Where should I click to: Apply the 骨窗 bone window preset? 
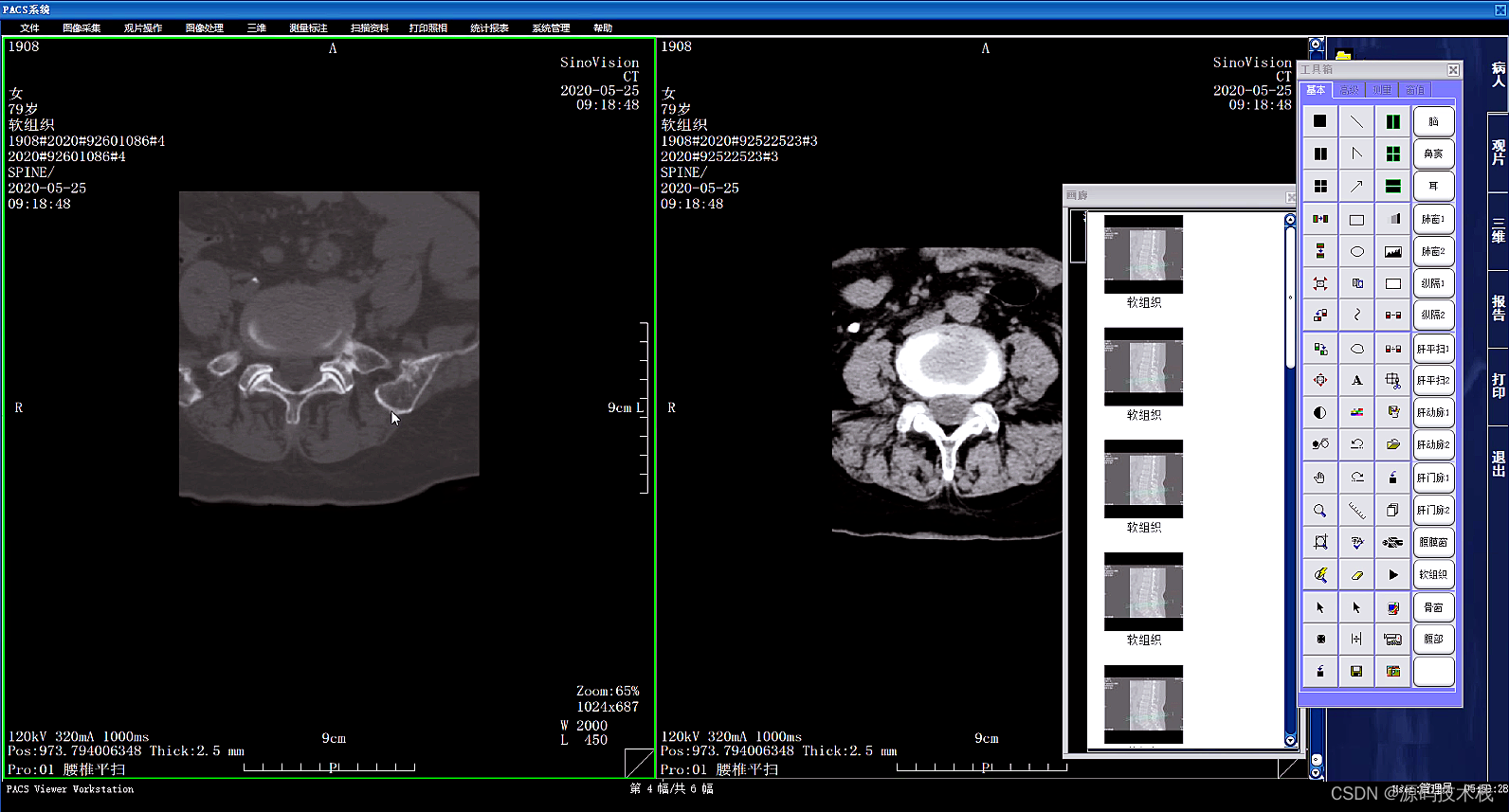[x=1433, y=607]
